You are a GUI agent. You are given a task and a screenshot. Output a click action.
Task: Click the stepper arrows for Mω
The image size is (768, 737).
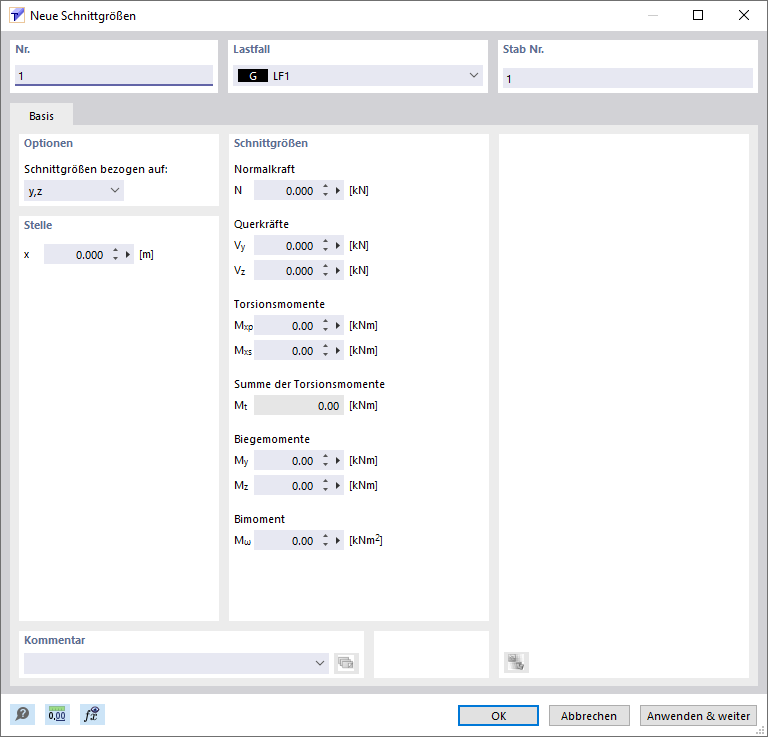[x=326, y=541]
